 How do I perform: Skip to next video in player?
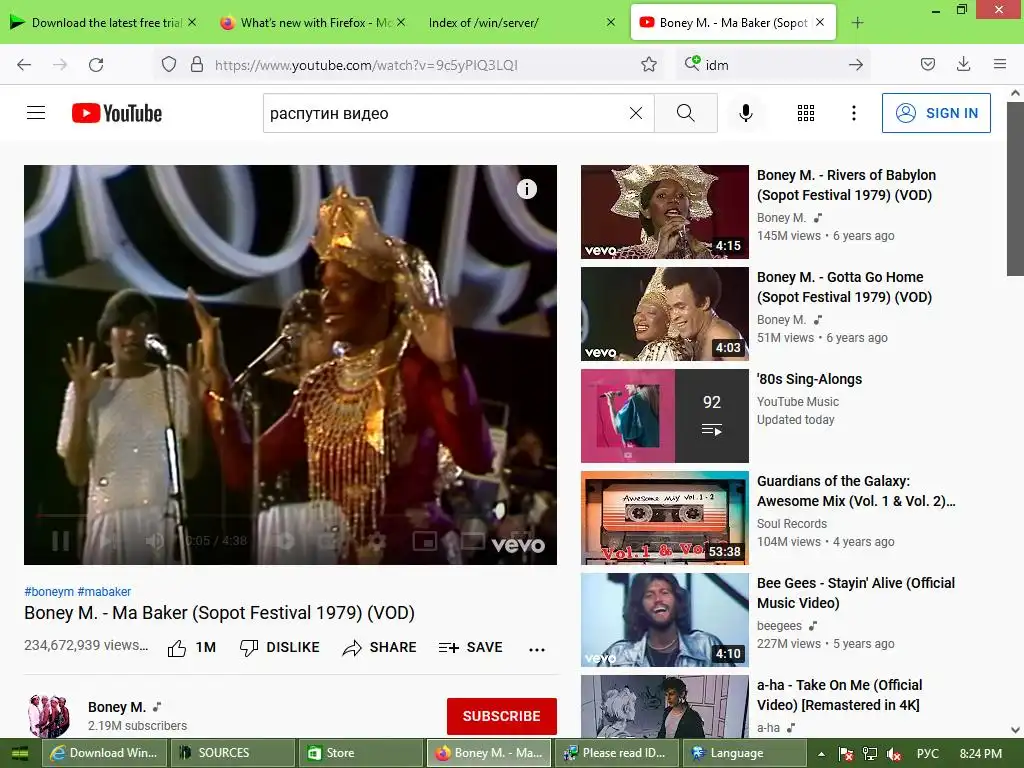tap(108, 541)
